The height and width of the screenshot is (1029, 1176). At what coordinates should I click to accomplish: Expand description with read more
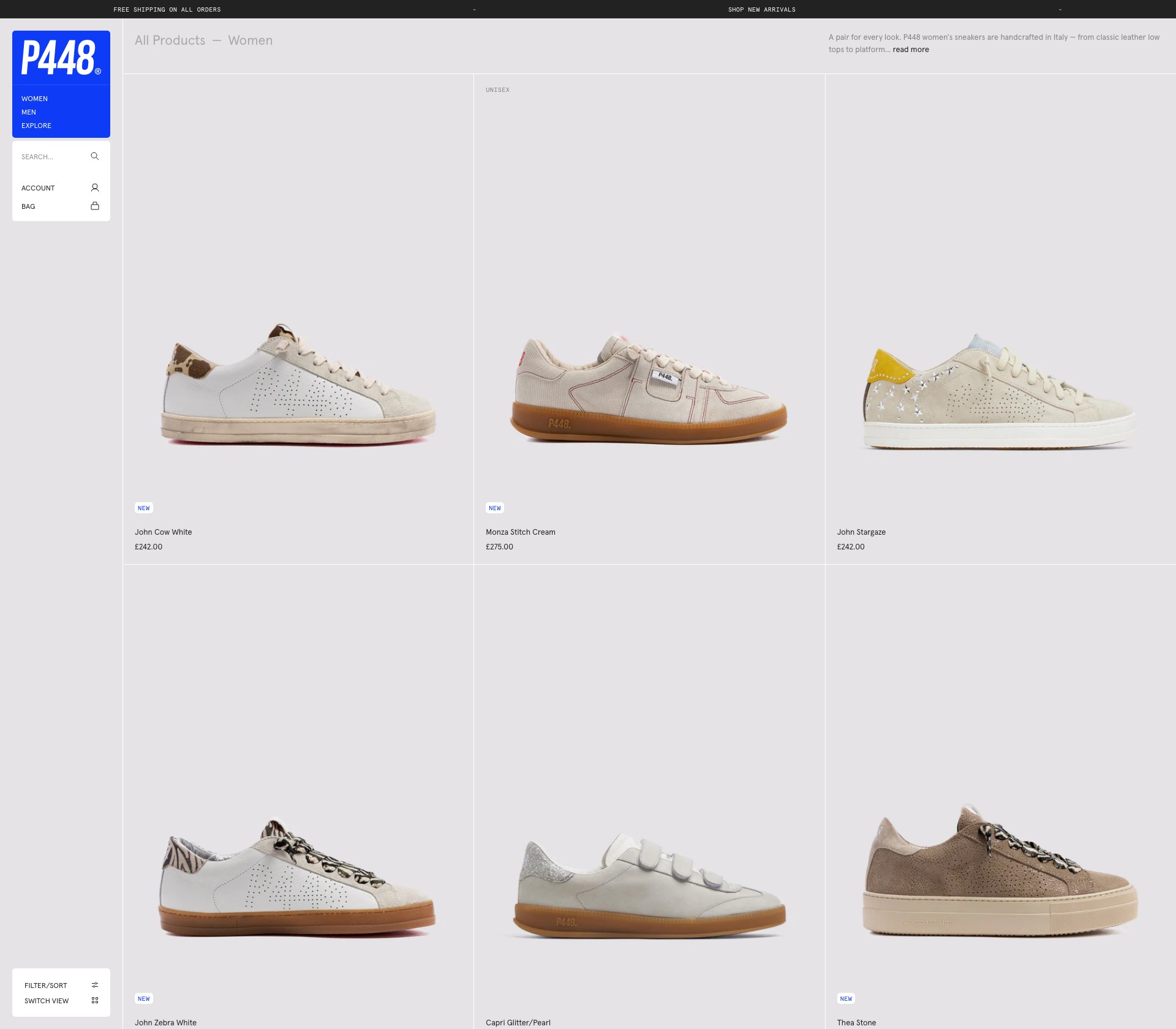(911, 50)
